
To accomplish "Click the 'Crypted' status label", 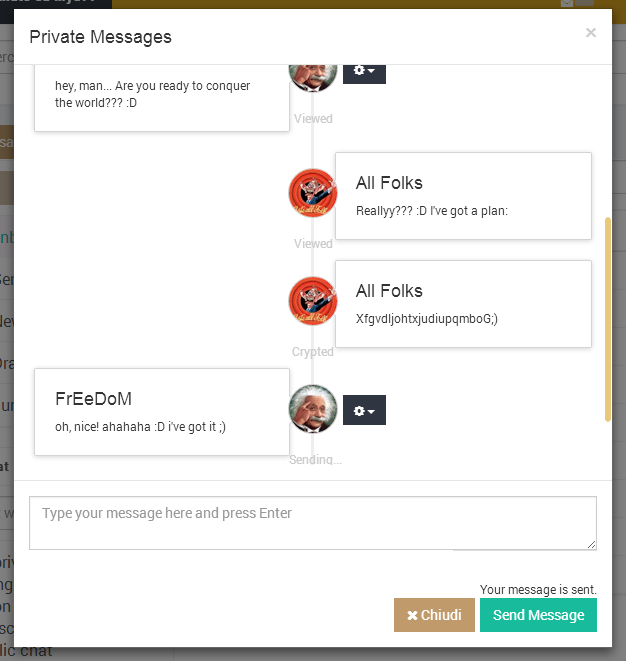I will [x=313, y=352].
